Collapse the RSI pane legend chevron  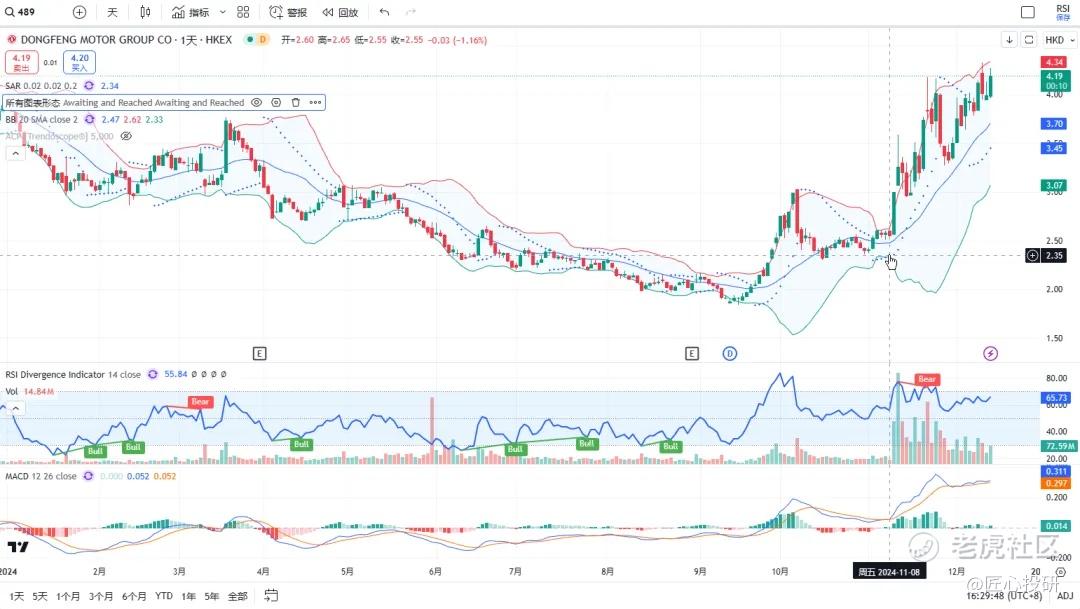(15, 409)
